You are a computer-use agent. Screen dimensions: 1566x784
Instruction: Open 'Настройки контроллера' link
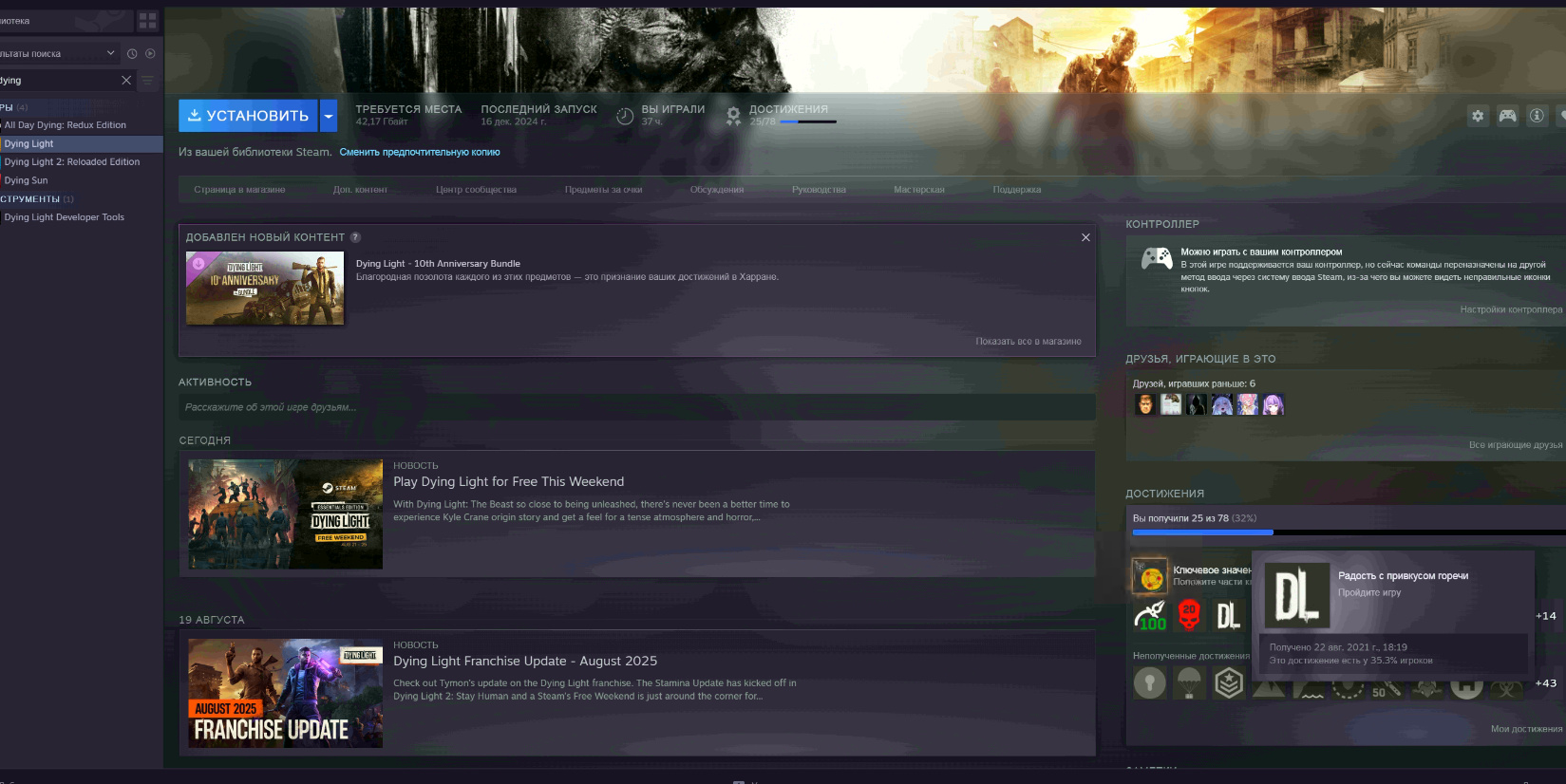coord(1511,309)
